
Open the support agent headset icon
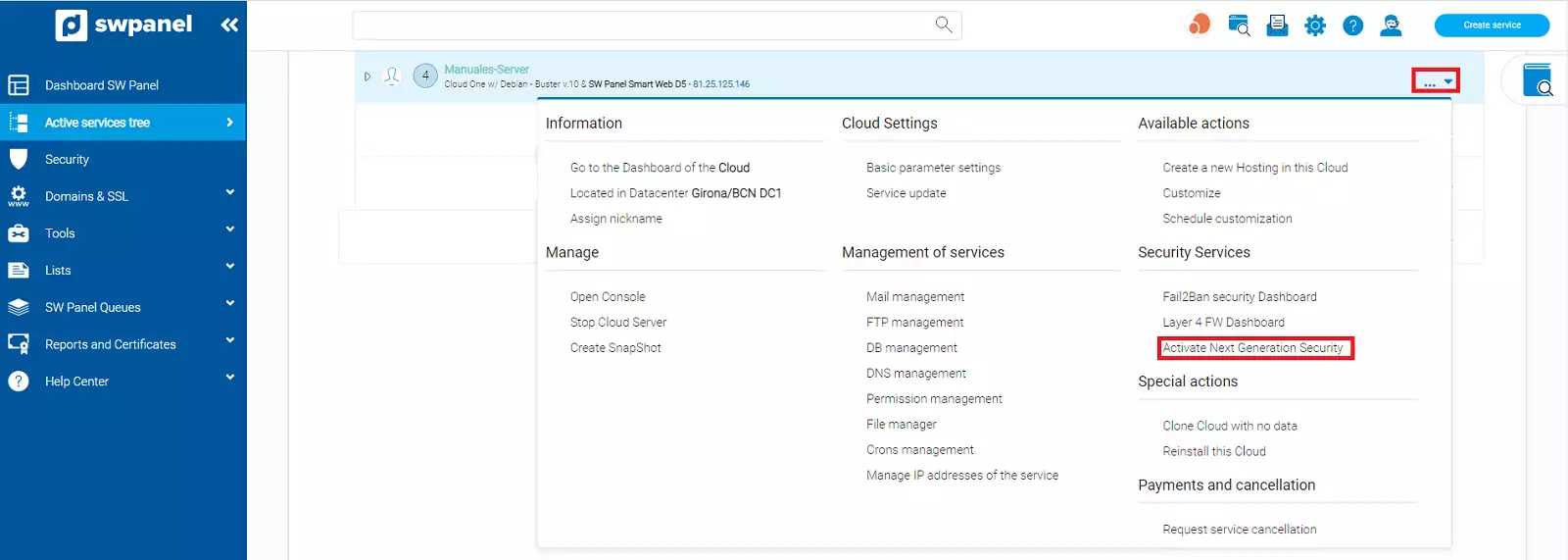coord(1391,25)
